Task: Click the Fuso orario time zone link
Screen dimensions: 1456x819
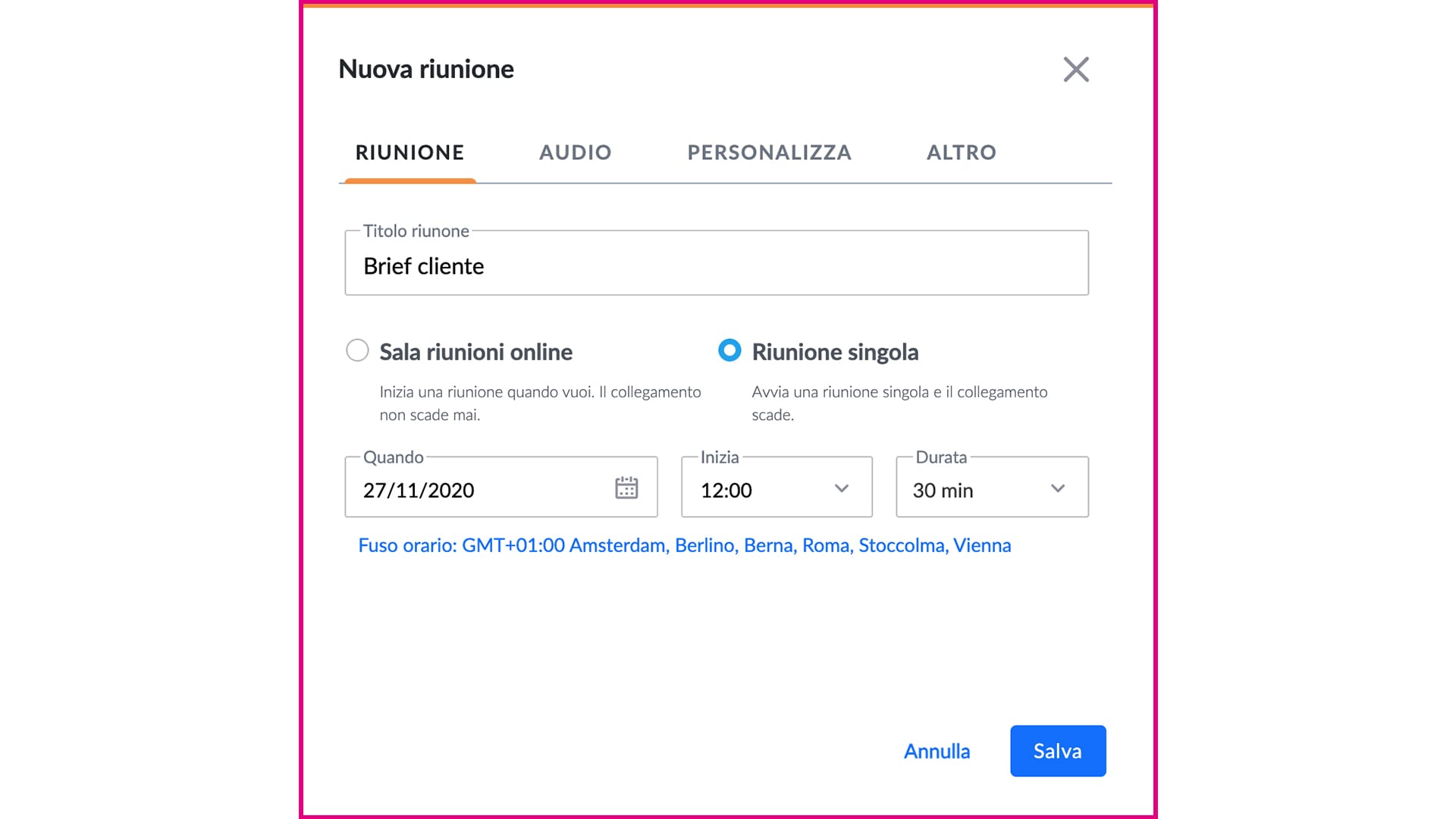Action: [684, 545]
